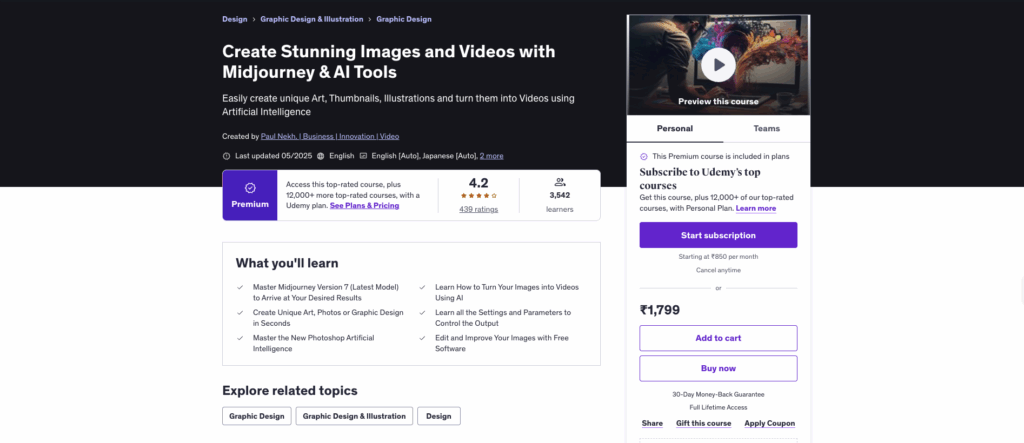Click Gift this course
Viewport: 1024px width, 443px height.
coord(703,423)
